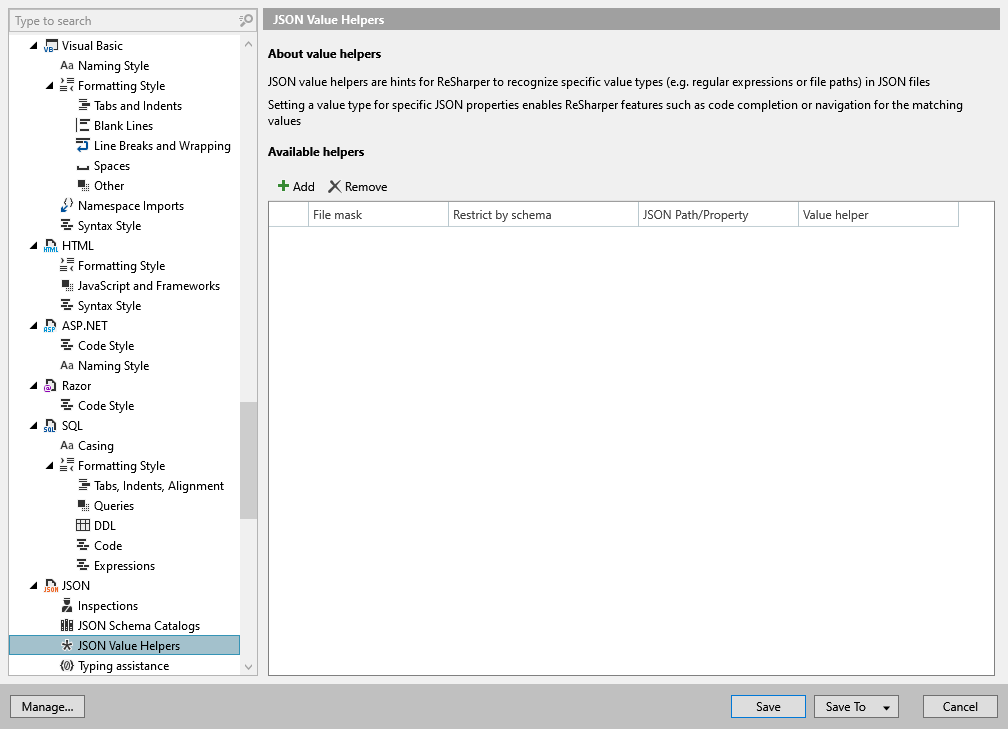Click the Manage... button
1008x729 pixels.
(x=47, y=707)
